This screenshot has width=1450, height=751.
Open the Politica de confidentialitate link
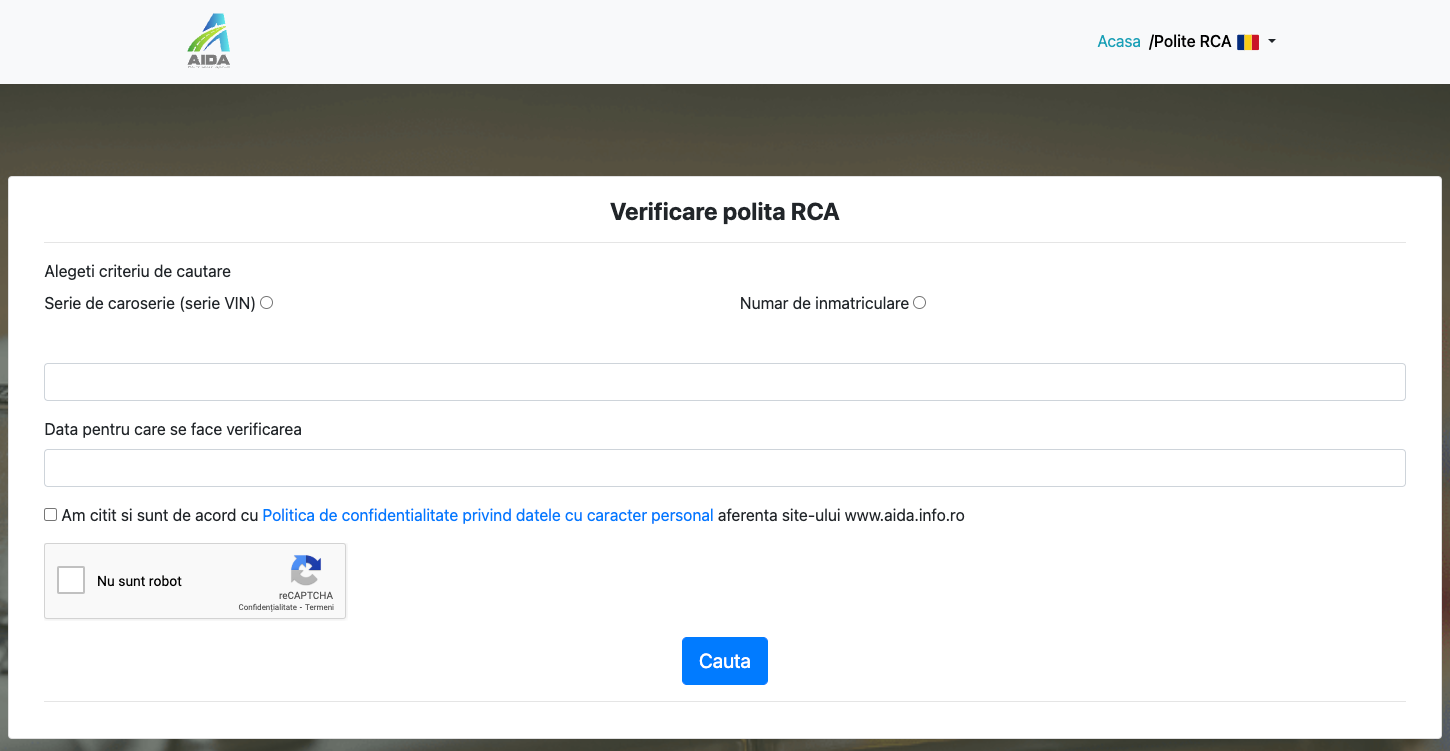487,516
